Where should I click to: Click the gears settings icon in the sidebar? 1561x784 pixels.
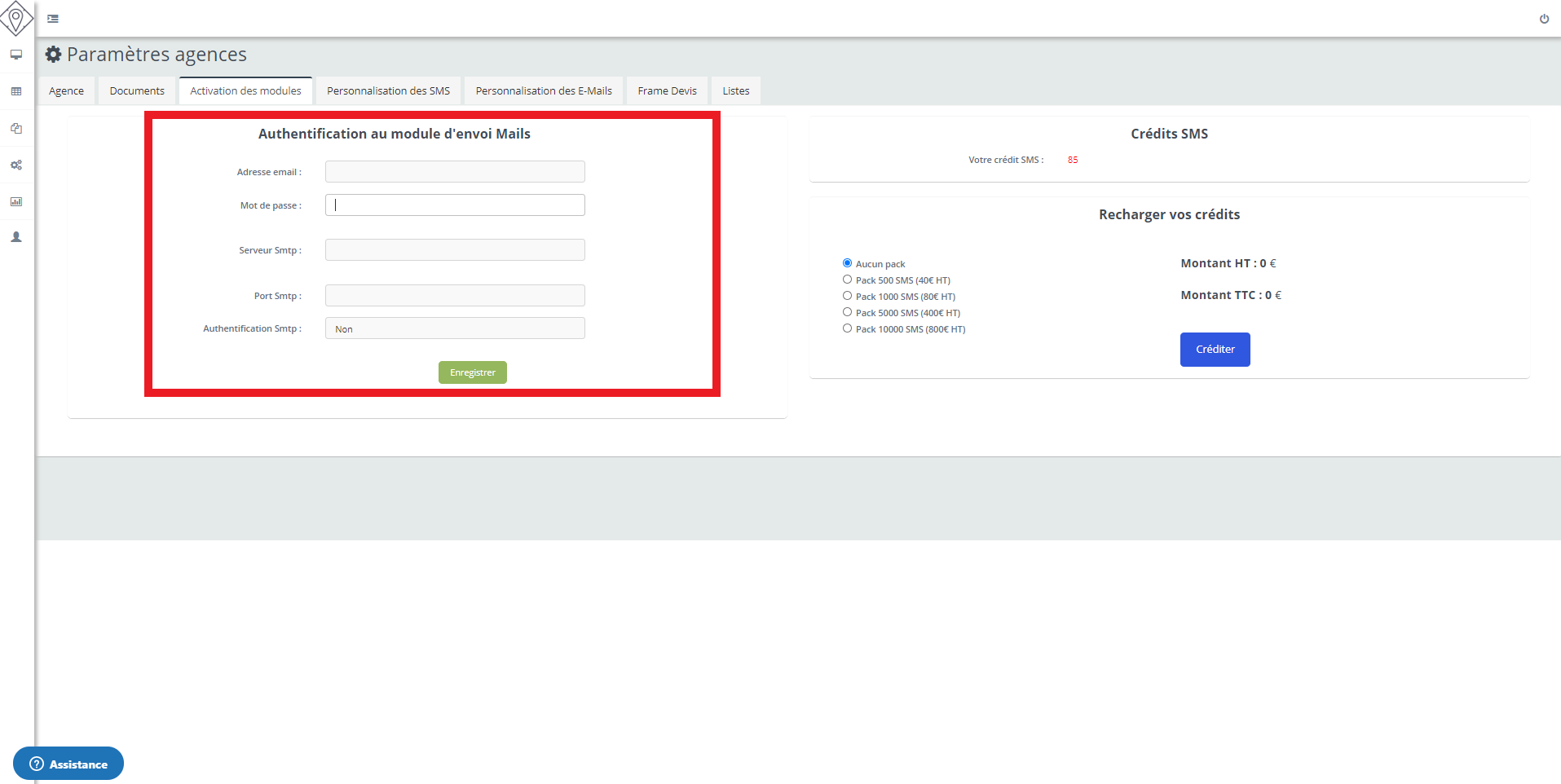[x=15, y=165]
